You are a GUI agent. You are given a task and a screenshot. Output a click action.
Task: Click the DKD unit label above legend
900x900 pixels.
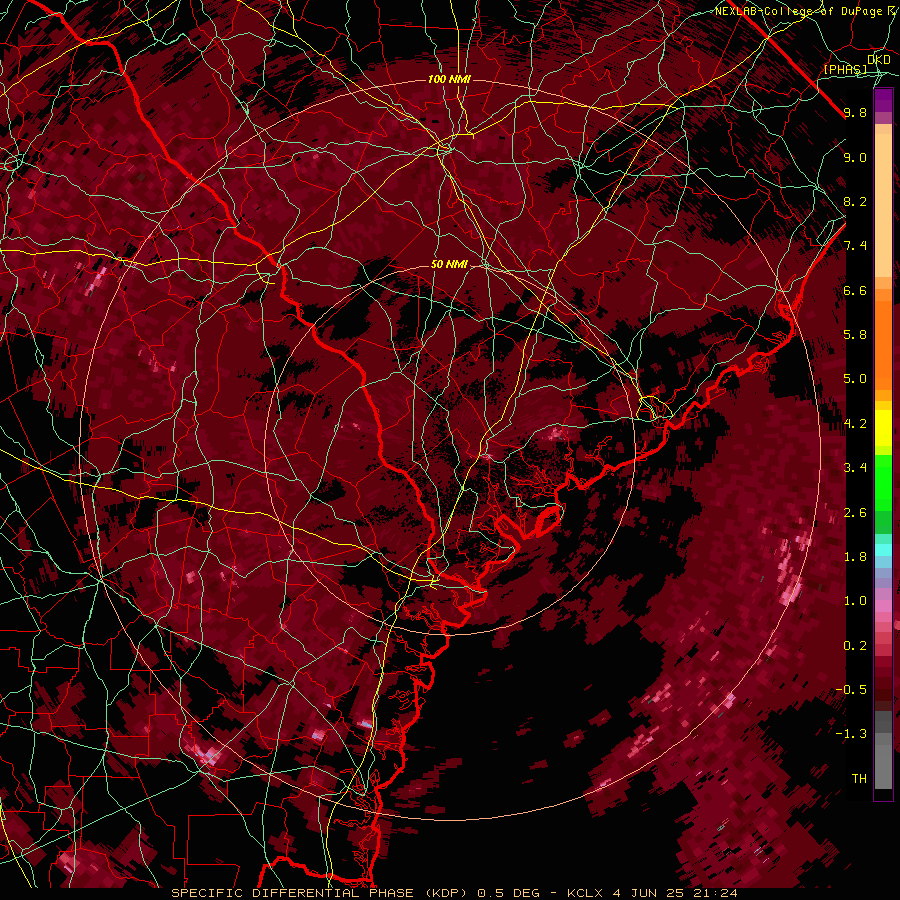(x=879, y=60)
